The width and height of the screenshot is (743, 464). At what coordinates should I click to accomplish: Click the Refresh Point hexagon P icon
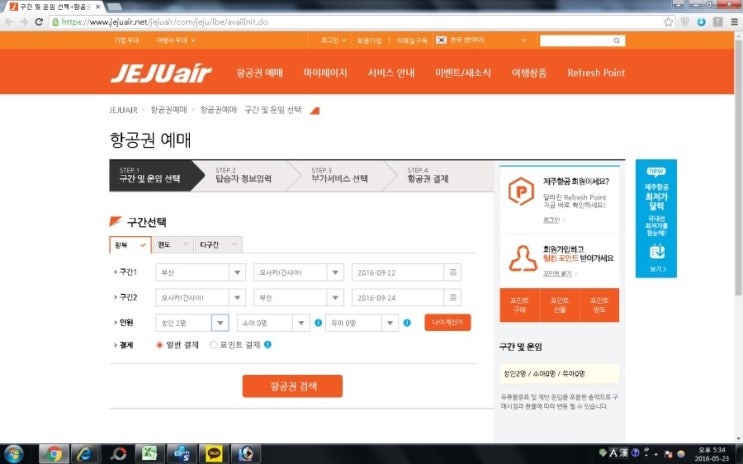coord(521,191)
